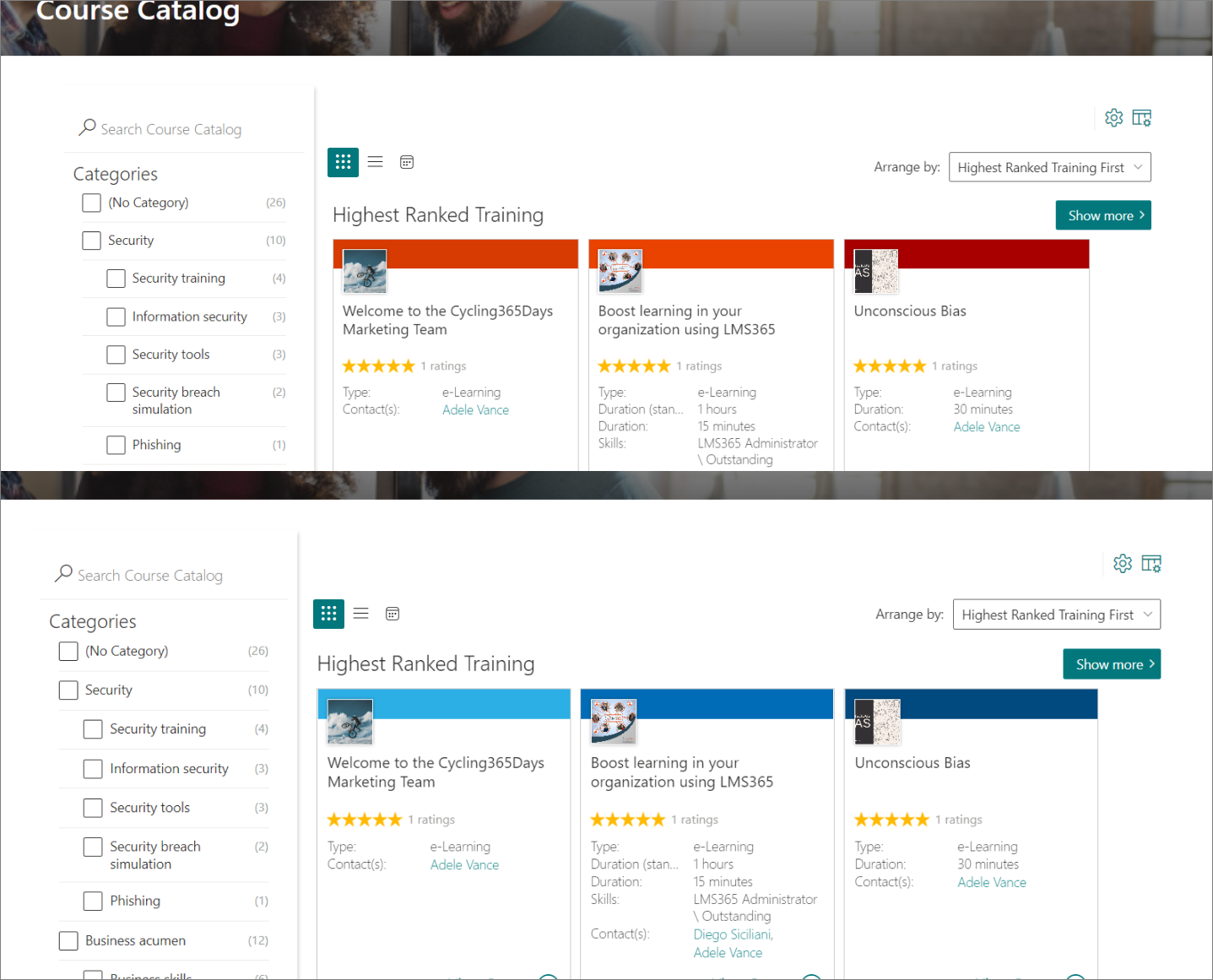The image size is (1213, 980).
Task: Click the light blue Cycling365Days card header
Action: 473,703
